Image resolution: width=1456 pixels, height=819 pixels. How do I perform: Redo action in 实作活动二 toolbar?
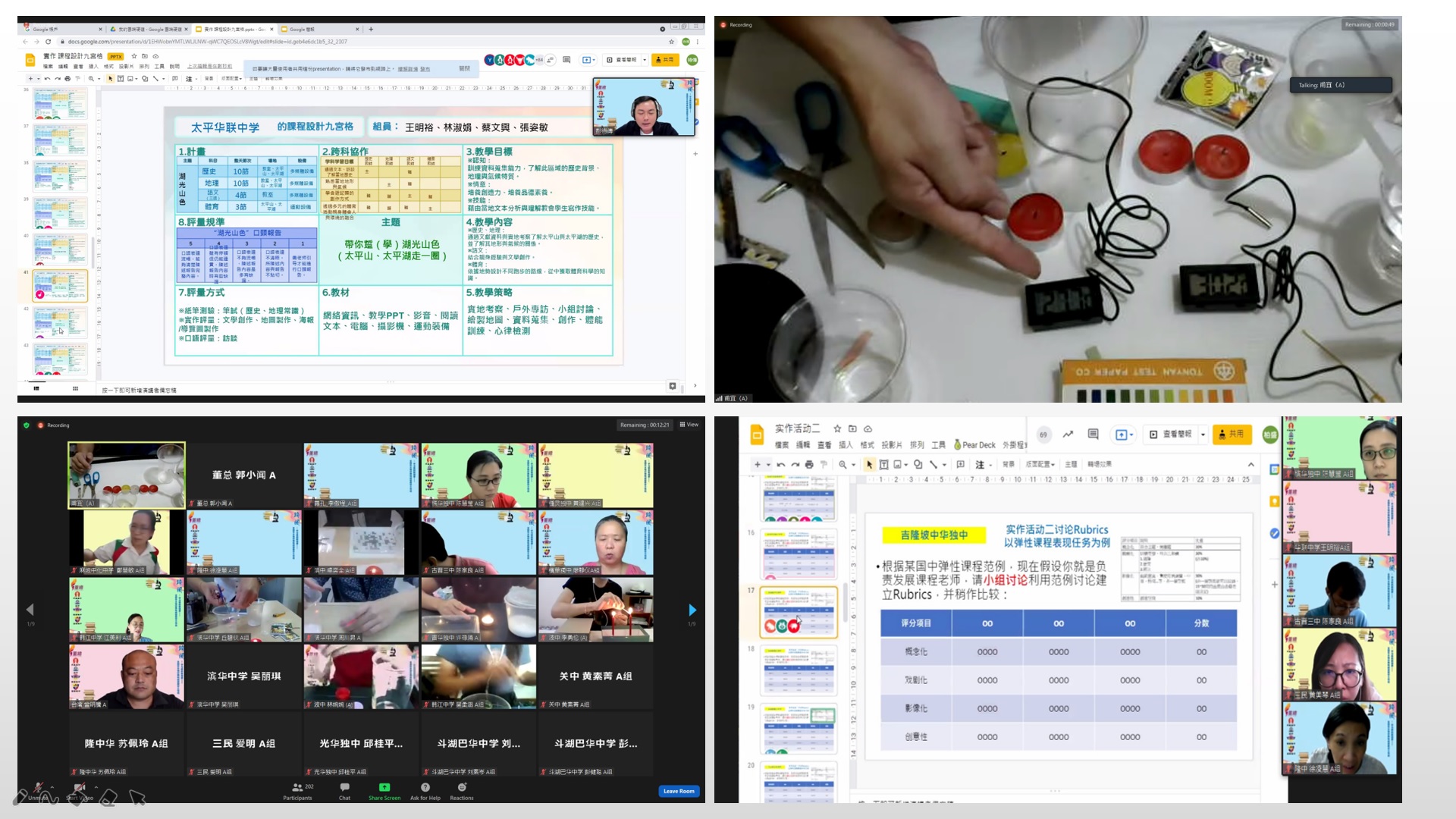tap(795, 464)
